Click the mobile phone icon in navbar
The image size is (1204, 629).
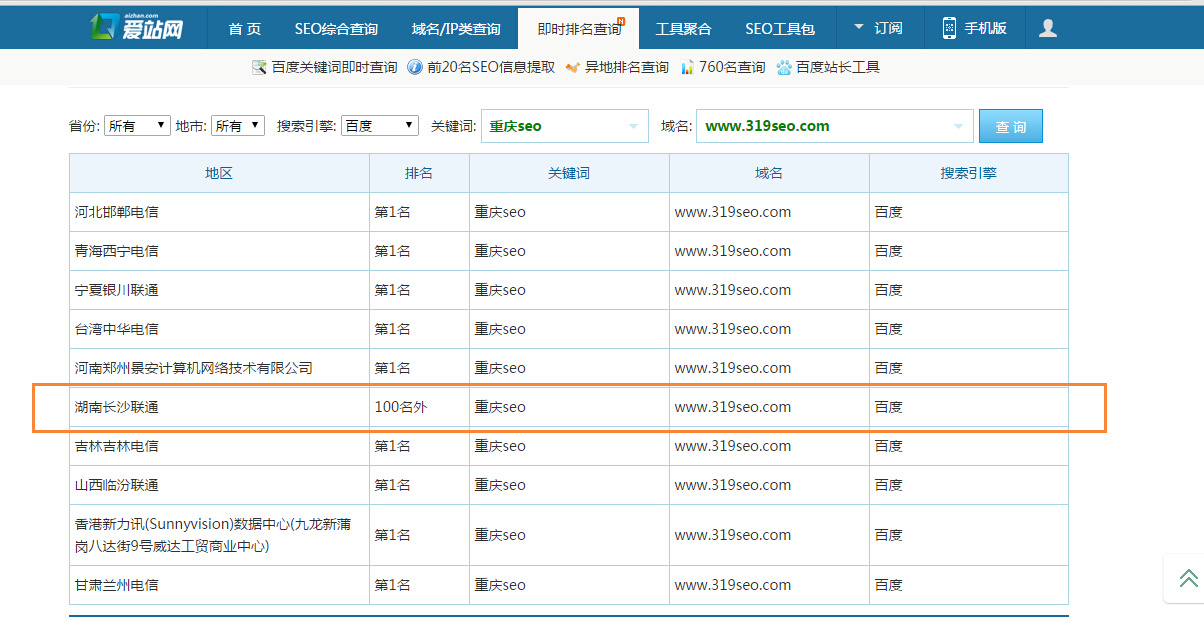coord(949,28)
